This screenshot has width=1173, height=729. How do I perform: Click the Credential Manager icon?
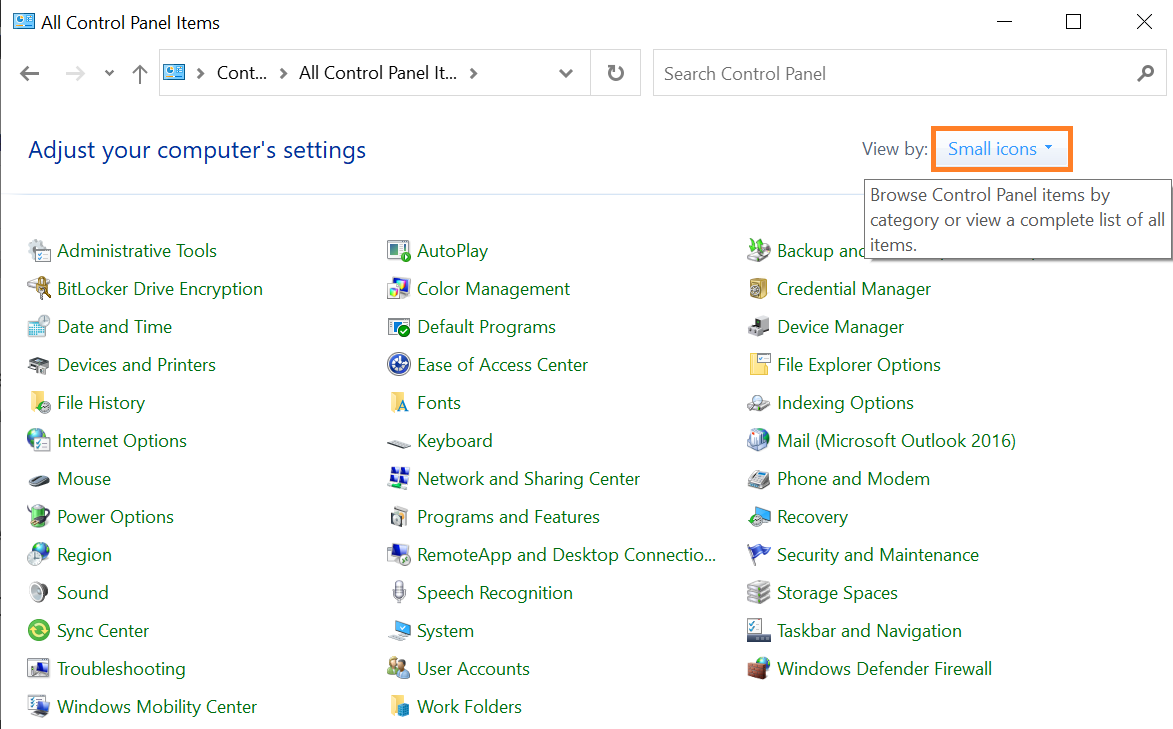point(759,289)
